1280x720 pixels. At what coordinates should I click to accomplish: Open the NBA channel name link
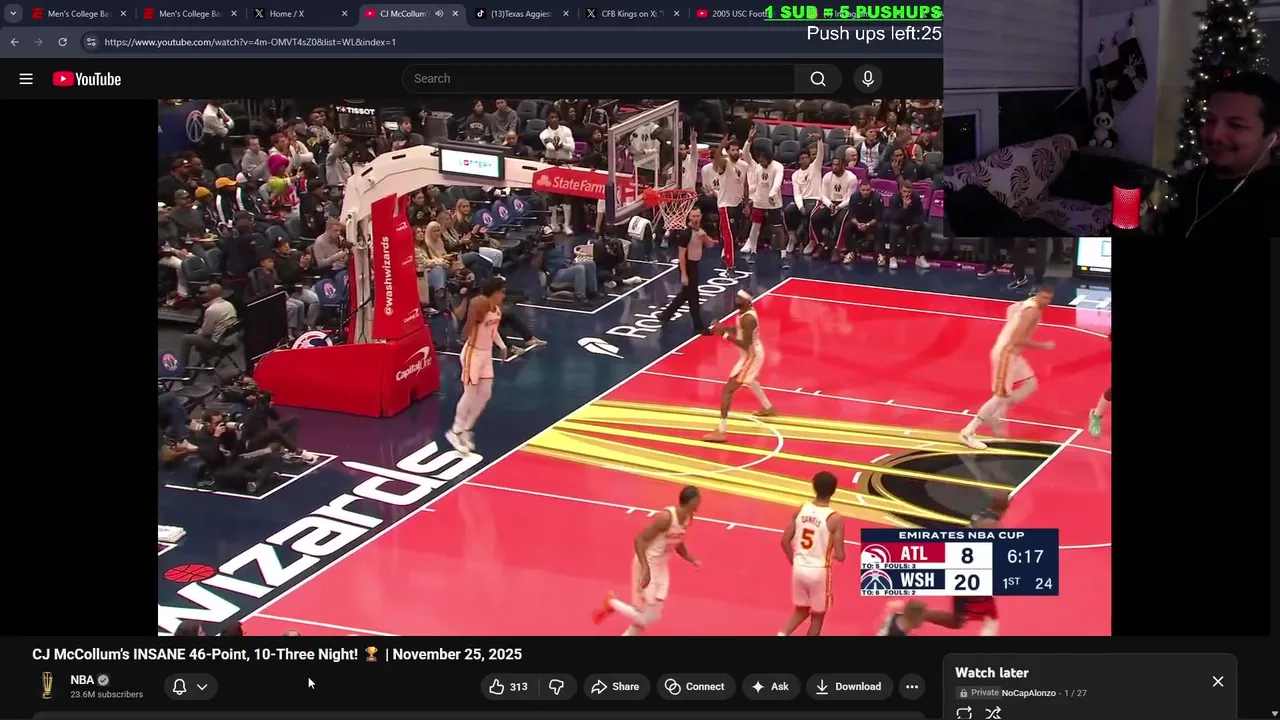[82, 680]
